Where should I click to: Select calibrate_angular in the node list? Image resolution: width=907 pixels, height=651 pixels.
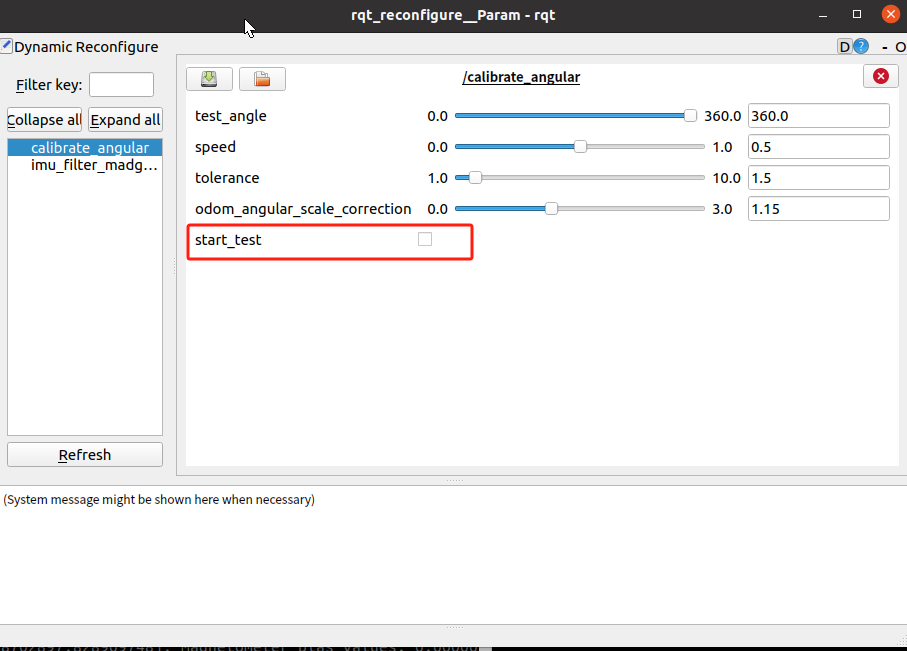click(x=89, y=148)
